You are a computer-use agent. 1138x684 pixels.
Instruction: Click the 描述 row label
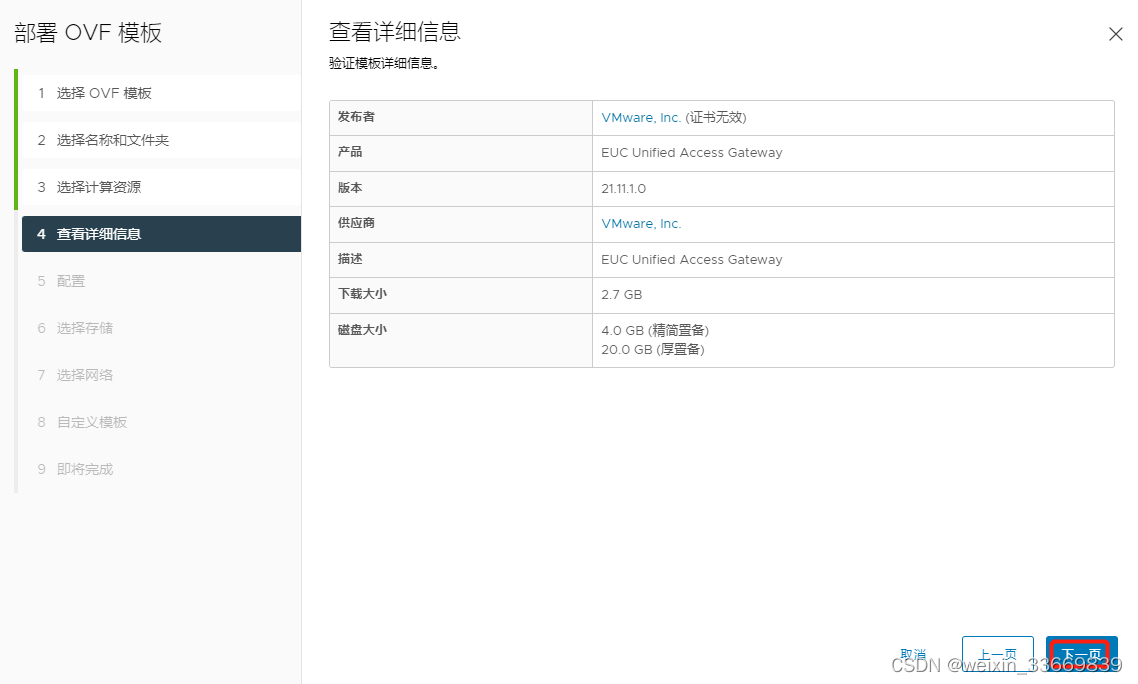[350, 258]
